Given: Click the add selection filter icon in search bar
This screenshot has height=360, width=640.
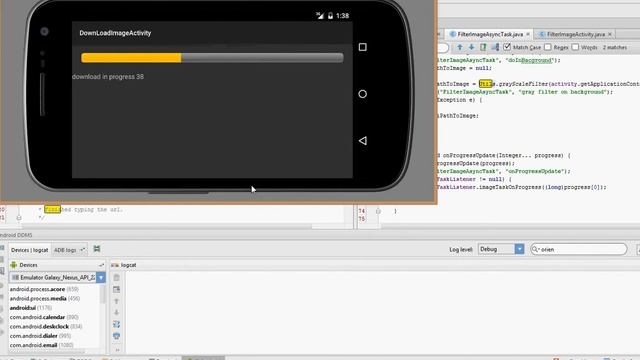Looking at the screenshot, I should coord(495,47).
